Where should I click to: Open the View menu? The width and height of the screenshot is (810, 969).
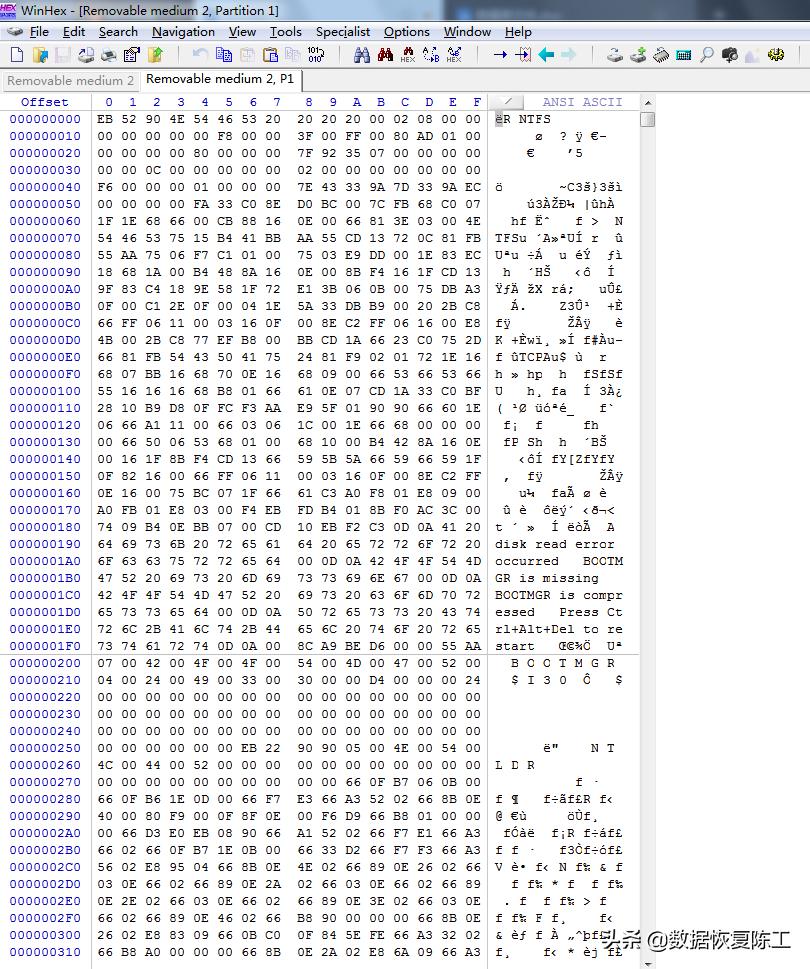242,32
